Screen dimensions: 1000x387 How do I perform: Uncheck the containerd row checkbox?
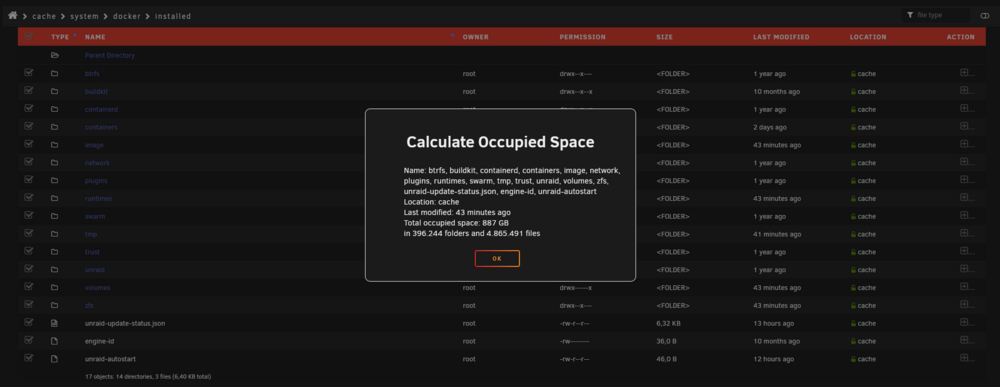point(29,108)
